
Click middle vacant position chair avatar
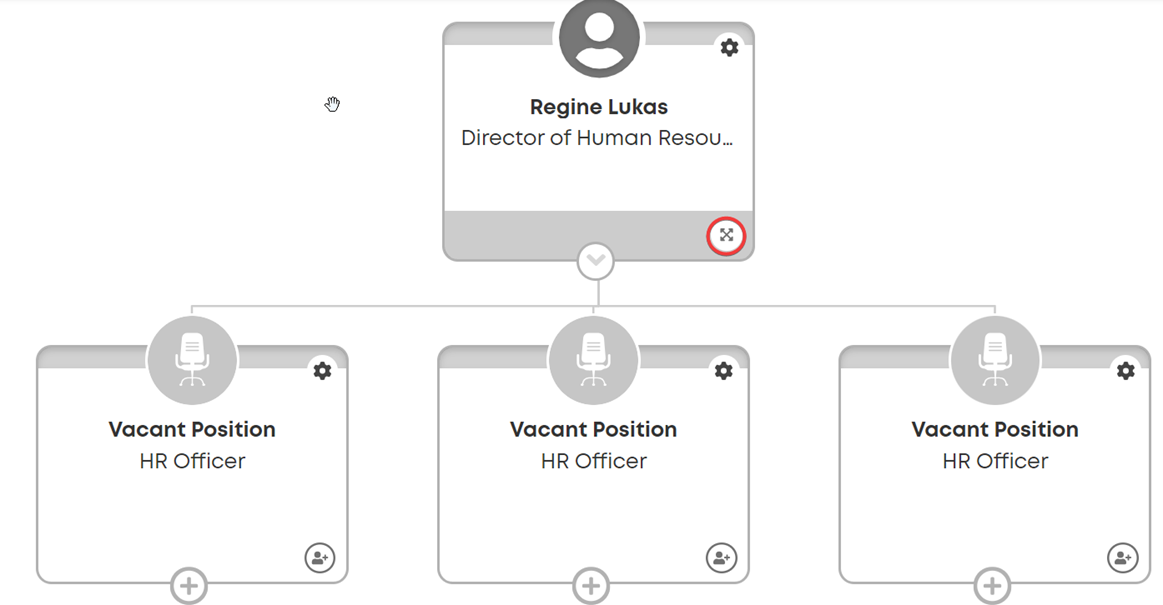(x=593, y=360)
